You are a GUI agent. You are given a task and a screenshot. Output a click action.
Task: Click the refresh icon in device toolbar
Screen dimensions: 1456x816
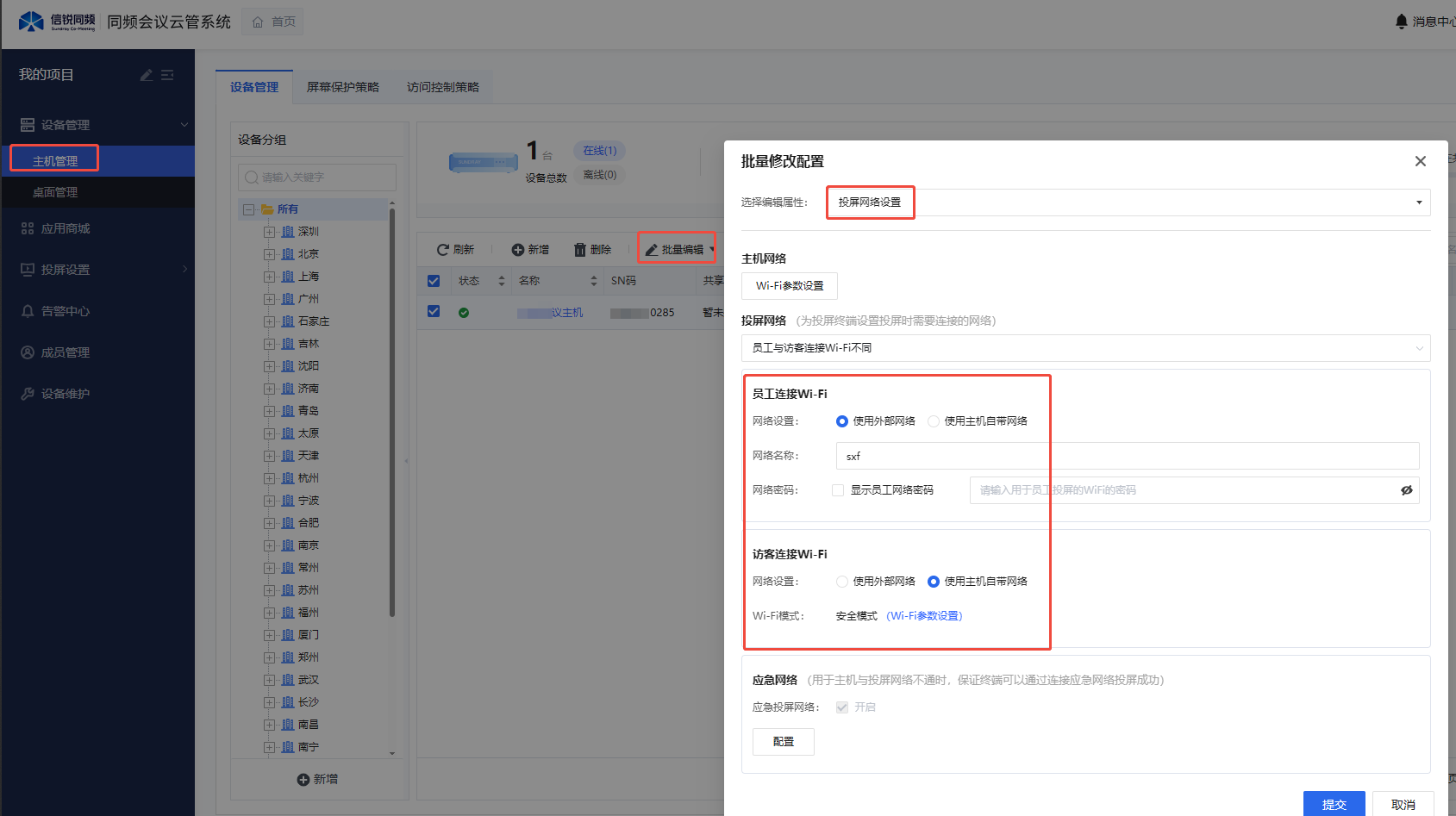[443, 250]
